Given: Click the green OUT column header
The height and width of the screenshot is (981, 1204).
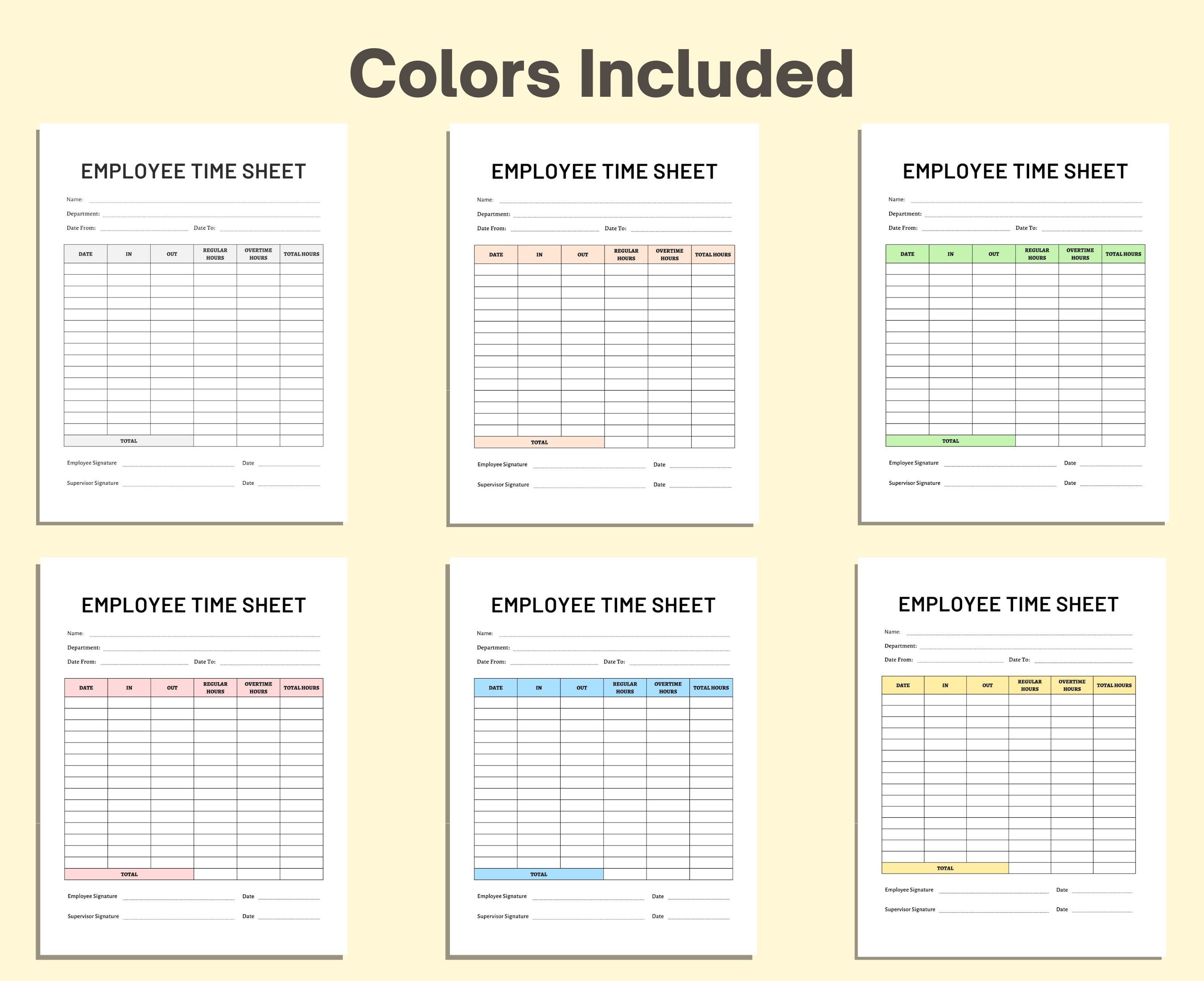Looking at the screenshot, I should click(x=994, y=254).
